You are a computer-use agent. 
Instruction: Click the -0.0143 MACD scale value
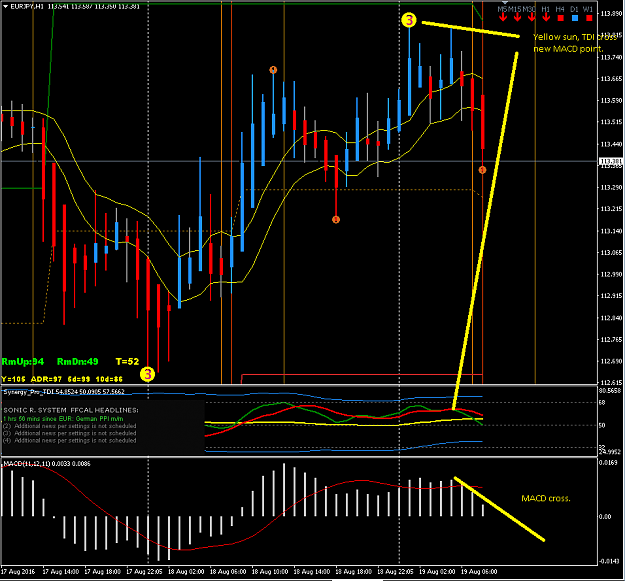tap(609, 561)
